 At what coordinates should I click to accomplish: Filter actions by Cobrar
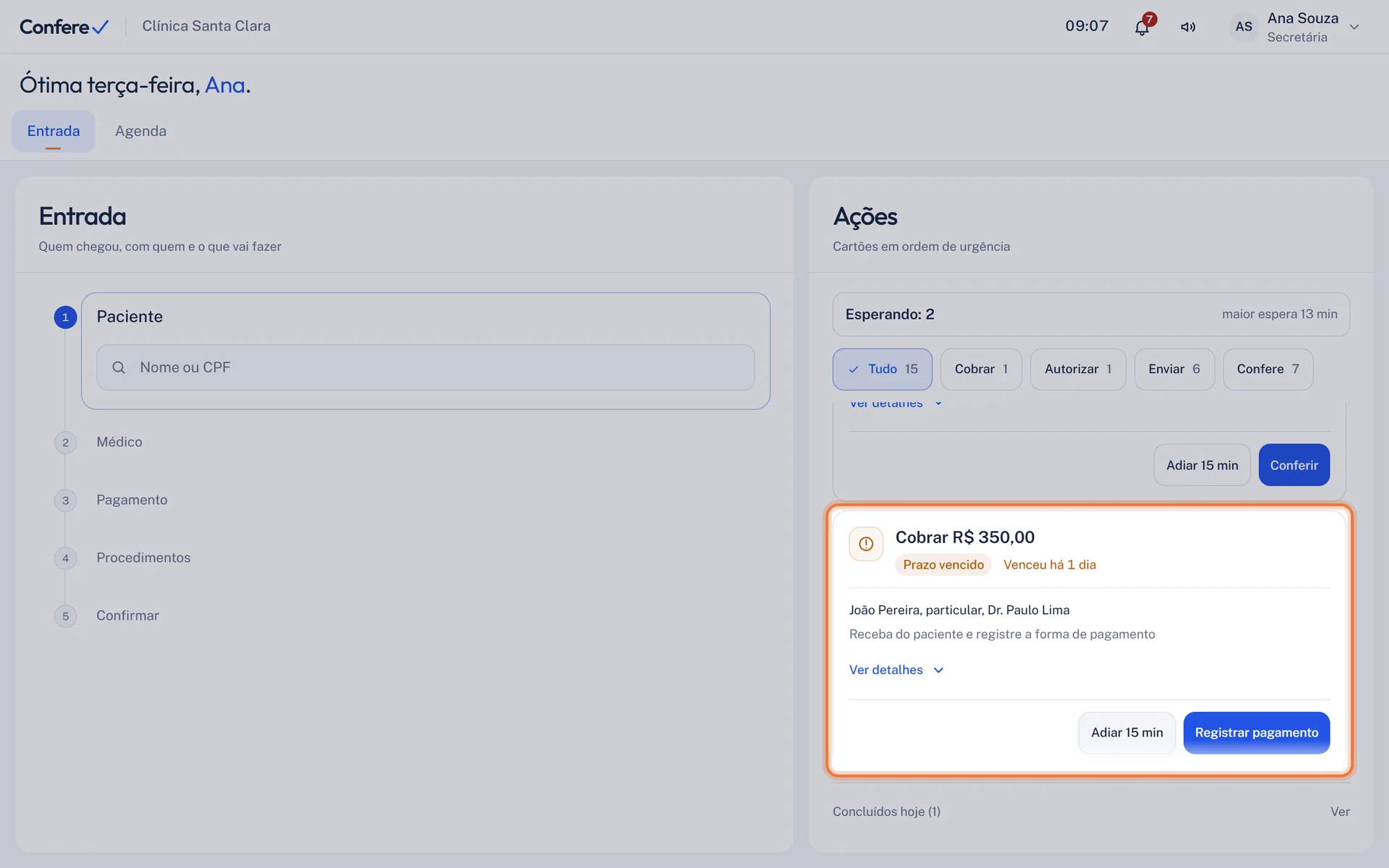click(981, 369)
